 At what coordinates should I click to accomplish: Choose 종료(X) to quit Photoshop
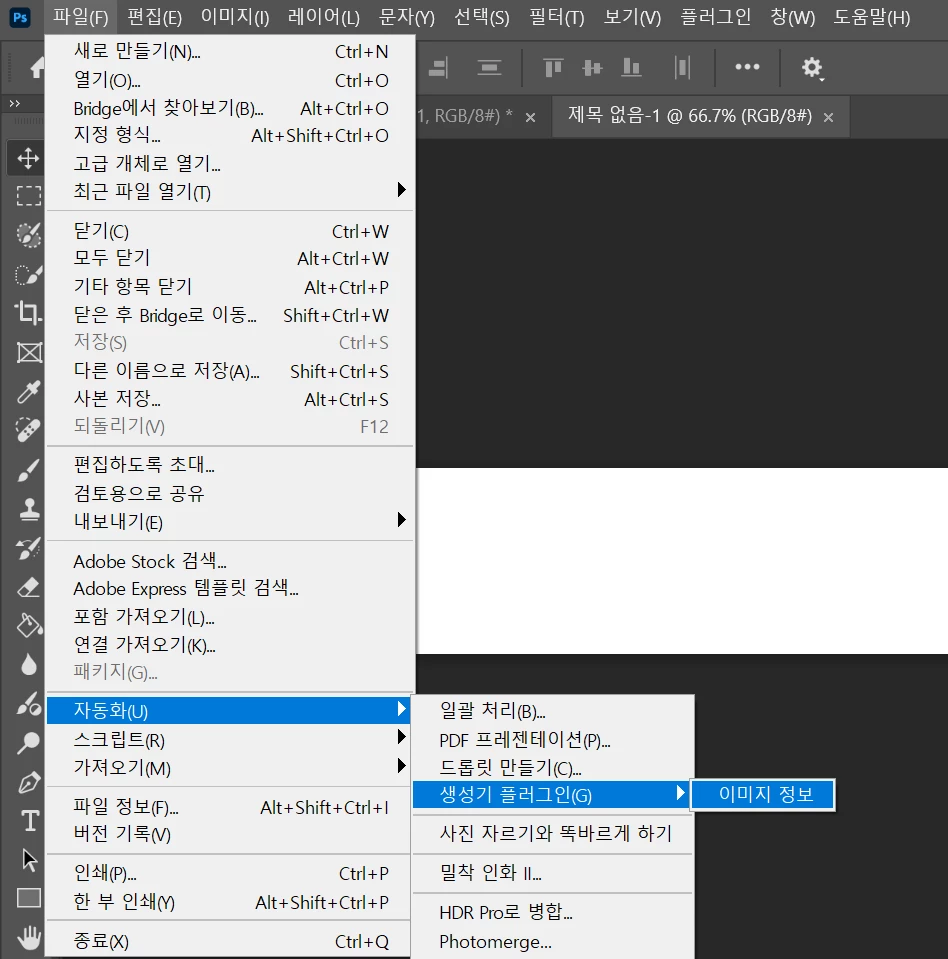coord(228,941)
